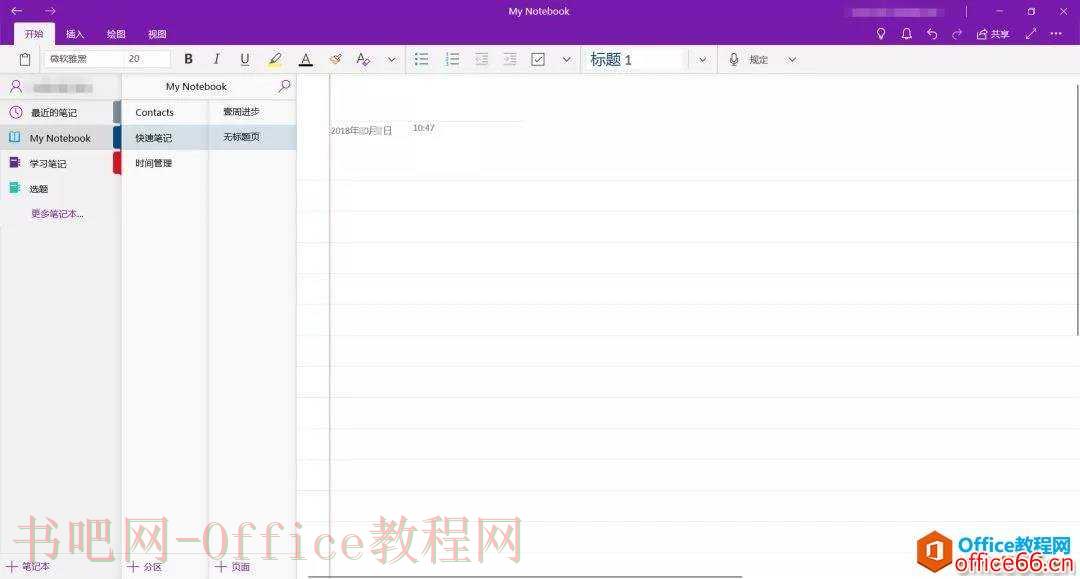Insert a numbered list
Image resolution: width=1080 pixels, height=579 pixels.
tap(452, 59)
